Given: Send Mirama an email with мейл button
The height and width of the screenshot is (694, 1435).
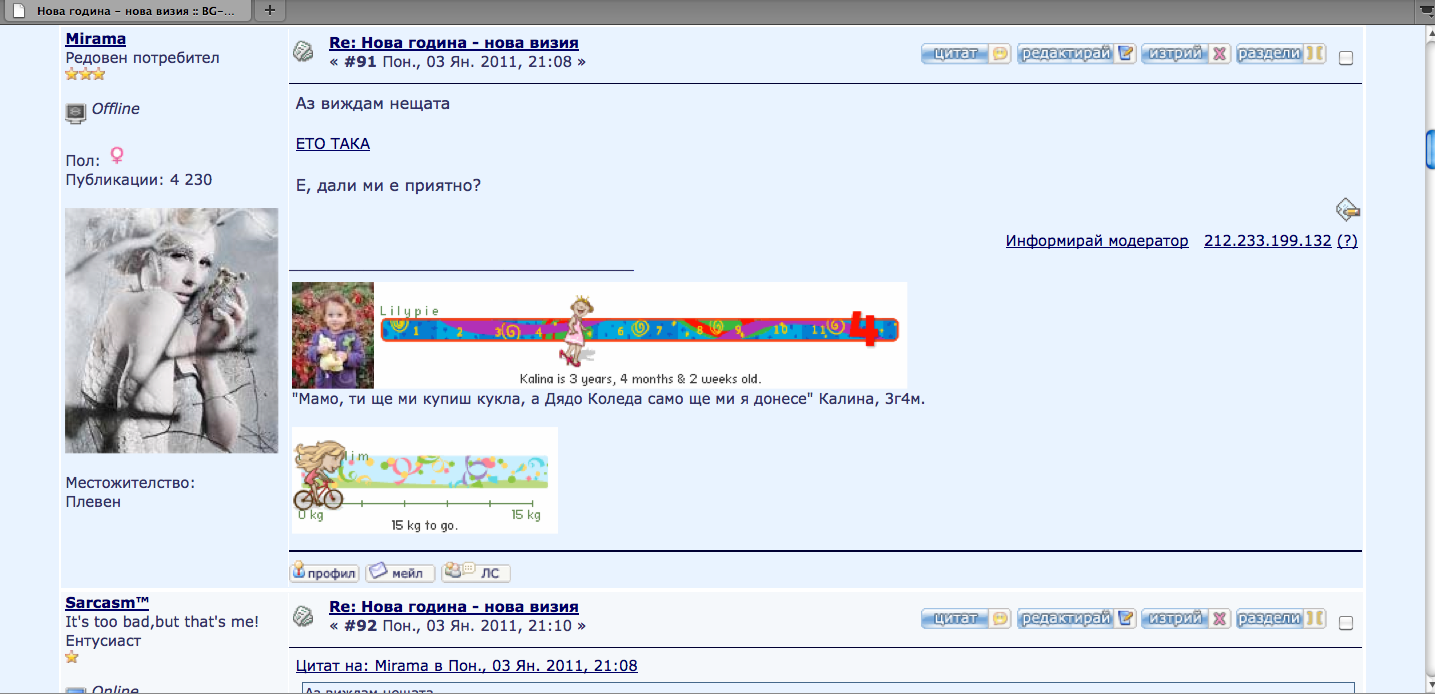Looking at the screenshot, I should click(x=400, y=573).
